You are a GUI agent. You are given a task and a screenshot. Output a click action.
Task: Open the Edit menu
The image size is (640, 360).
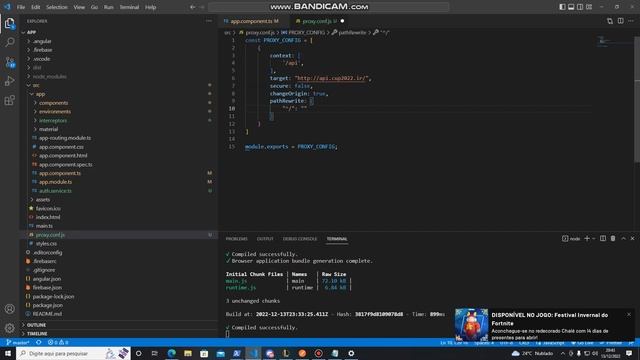[36, 7]
